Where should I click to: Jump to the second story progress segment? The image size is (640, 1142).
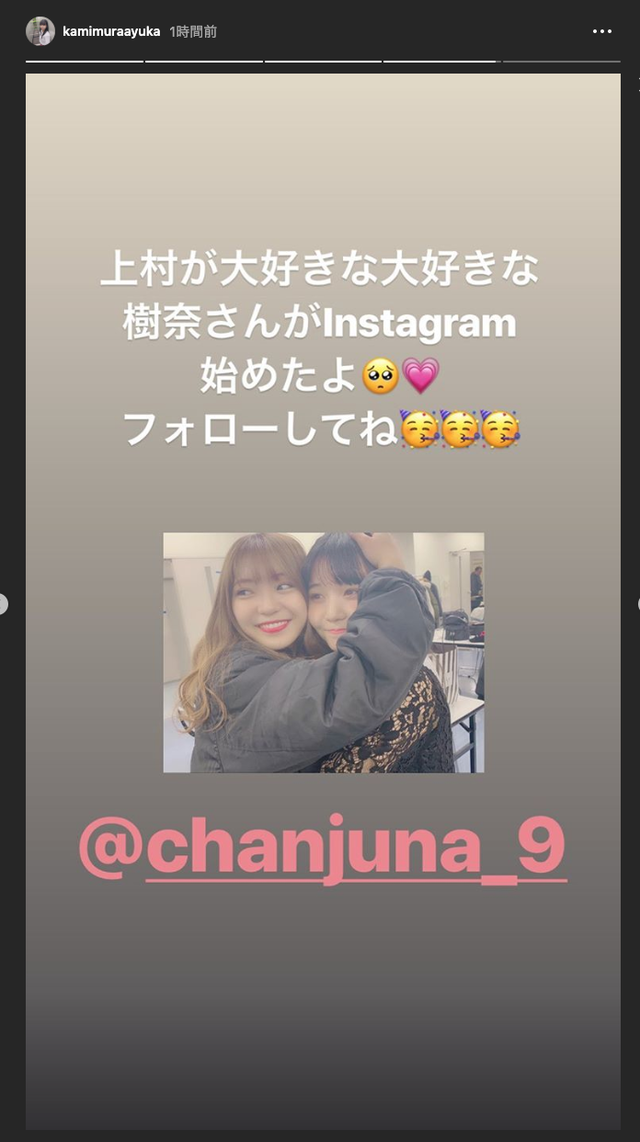(204, 62)
